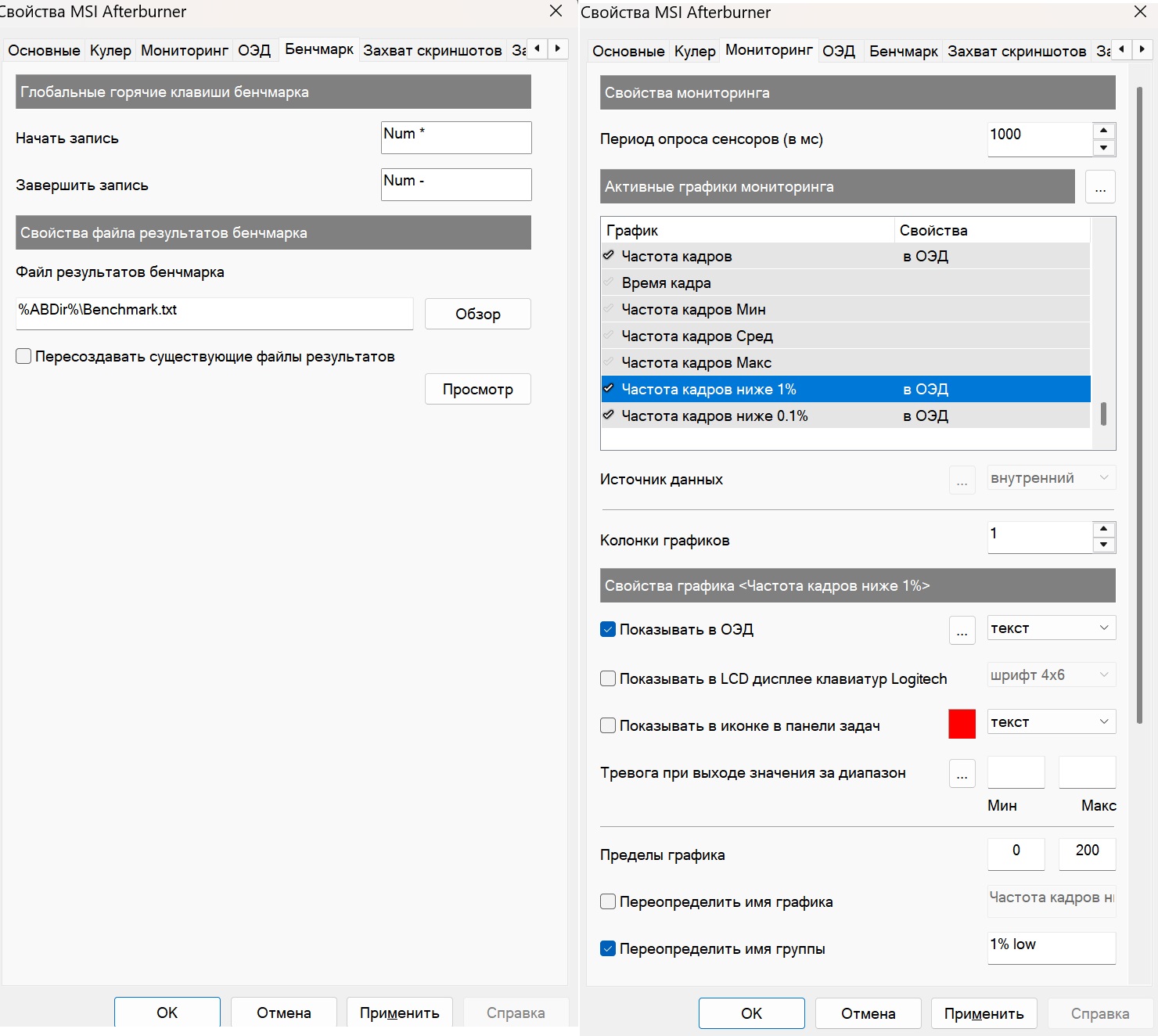The image size is (1158, 1036).
Task: Select Частота кадров ниже 0.1% row
Action: pos(846,415)
